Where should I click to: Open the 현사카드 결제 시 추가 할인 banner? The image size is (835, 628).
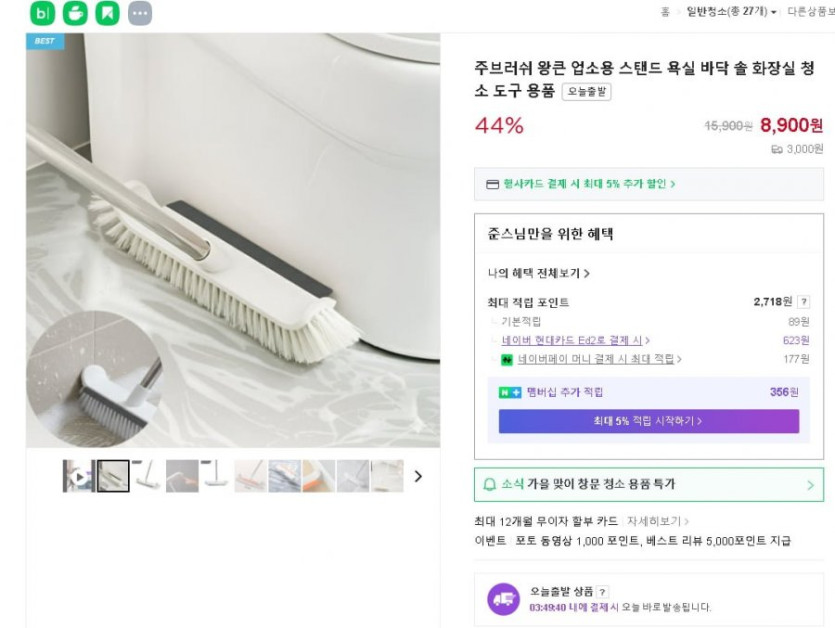(580, 184)
